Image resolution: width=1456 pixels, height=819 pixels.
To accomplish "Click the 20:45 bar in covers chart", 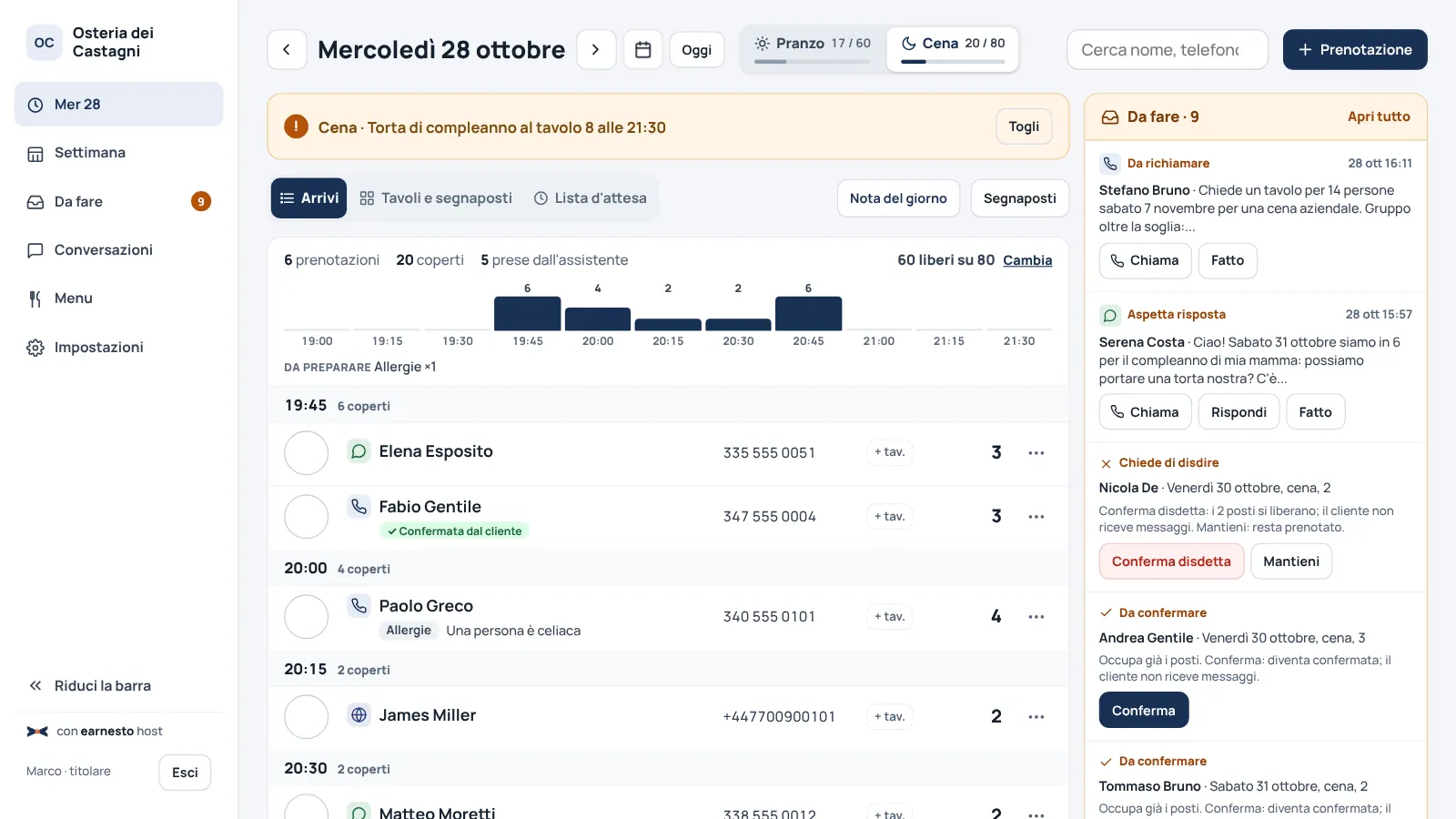I will pyautogui.click(x=808, y=313).
